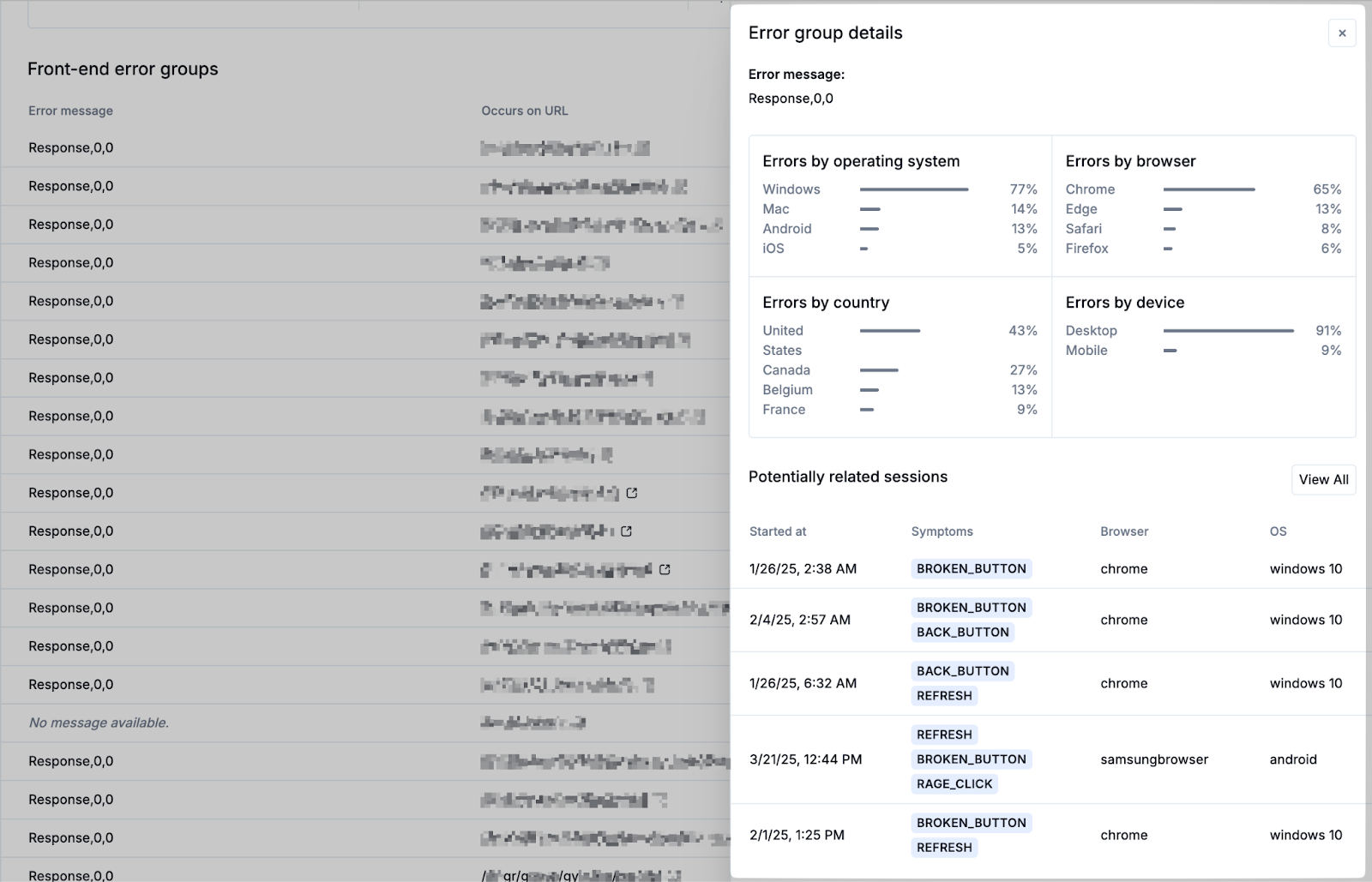Click the Chrome browser percentage bar
The image size is (1372, 882).
point(1209,189)
